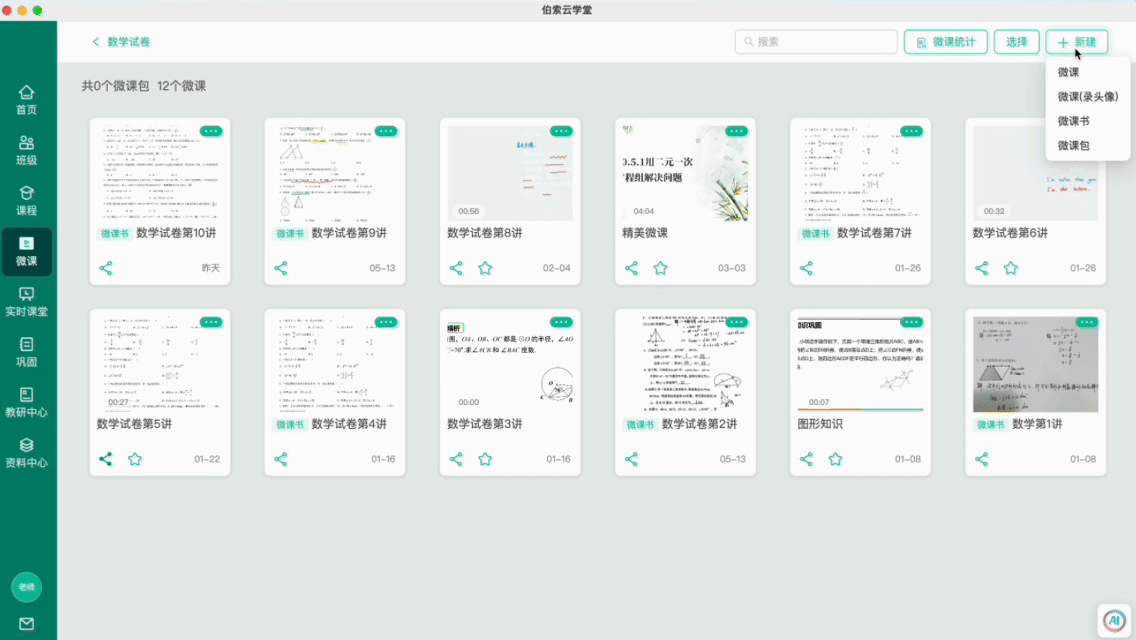
Task: Open more options on 数学第1讲
Action: coord(1087,322)
